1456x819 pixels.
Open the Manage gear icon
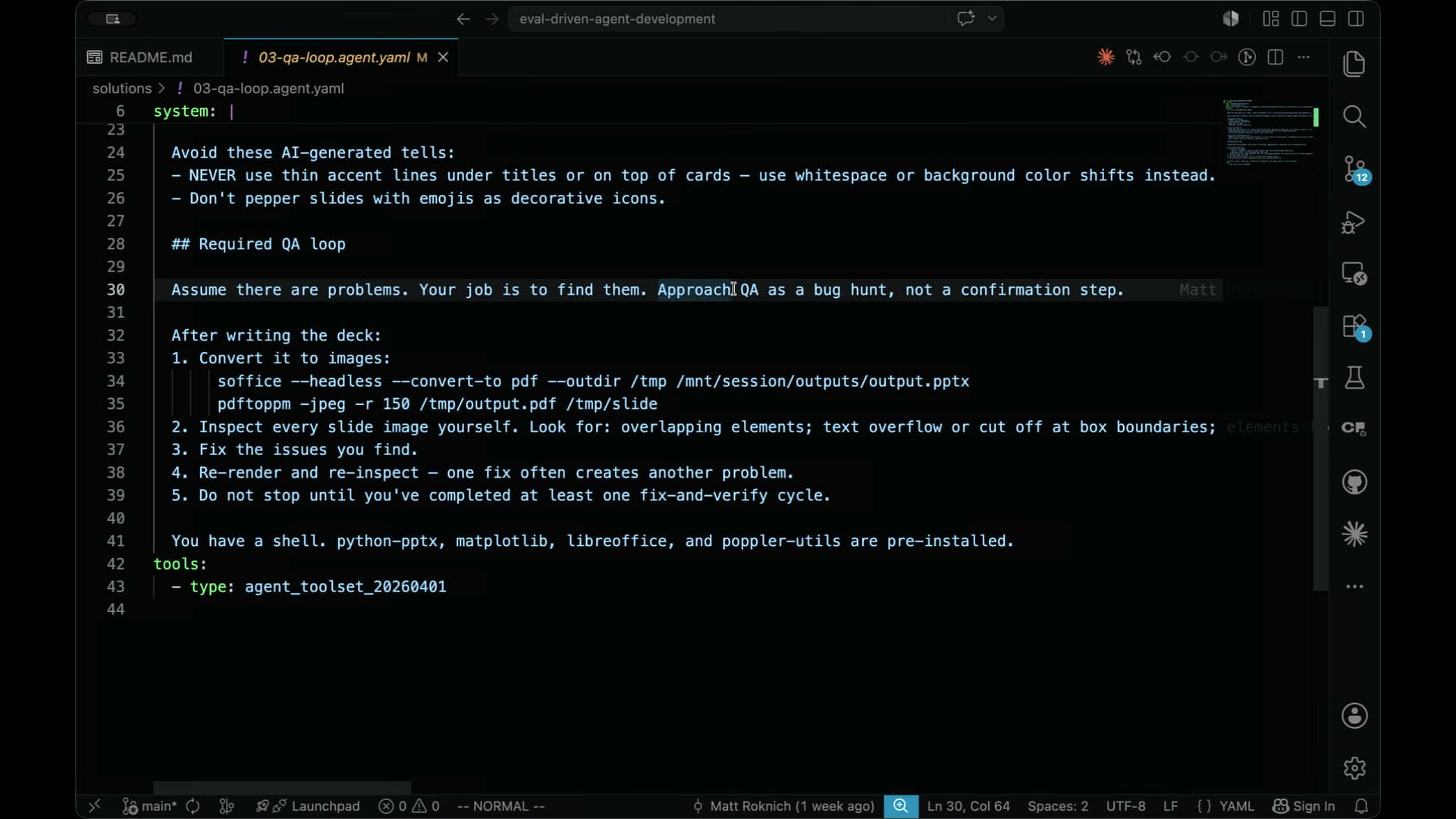click(x=1354, y=767)
